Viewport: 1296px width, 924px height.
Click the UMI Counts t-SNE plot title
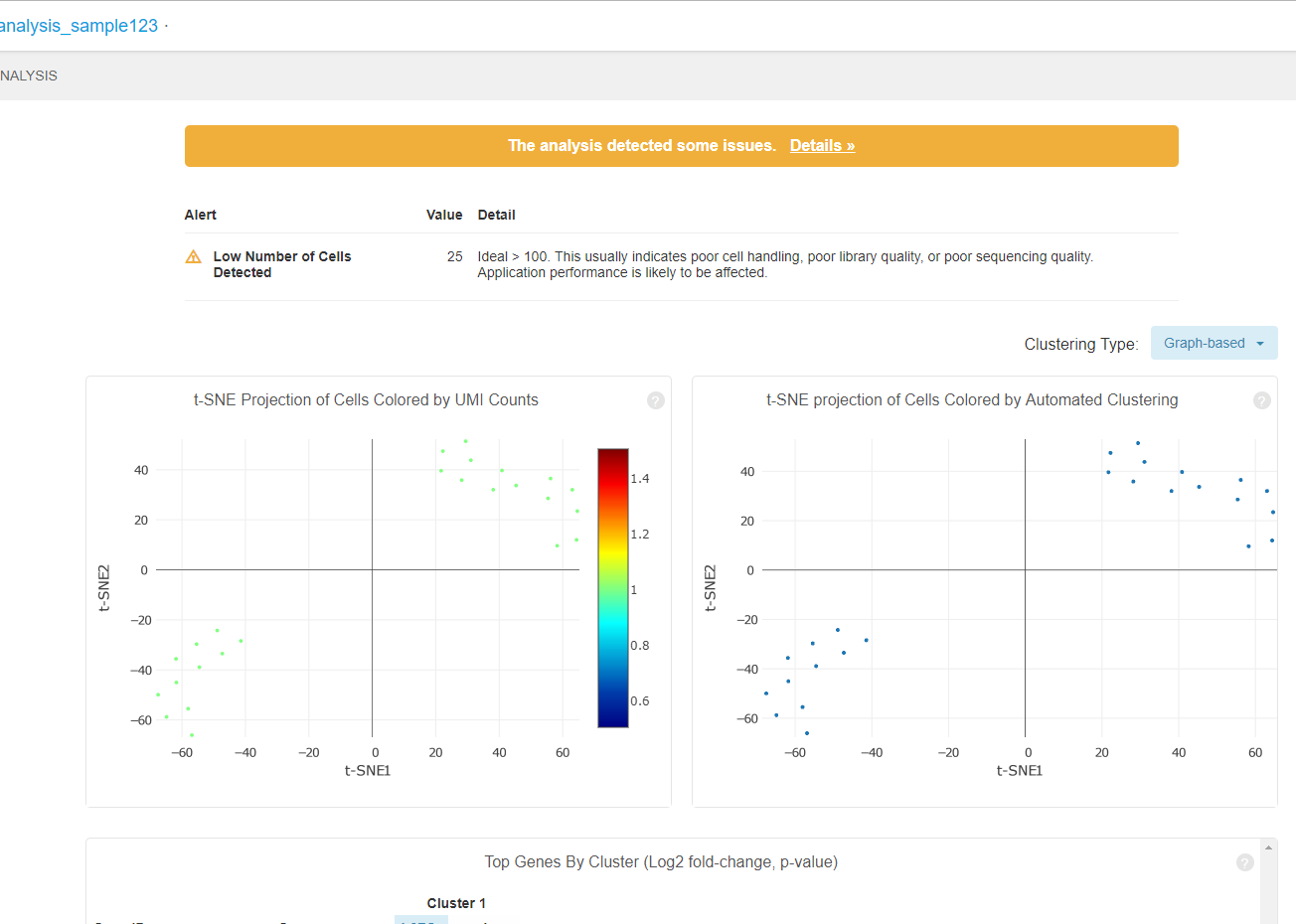366,400
